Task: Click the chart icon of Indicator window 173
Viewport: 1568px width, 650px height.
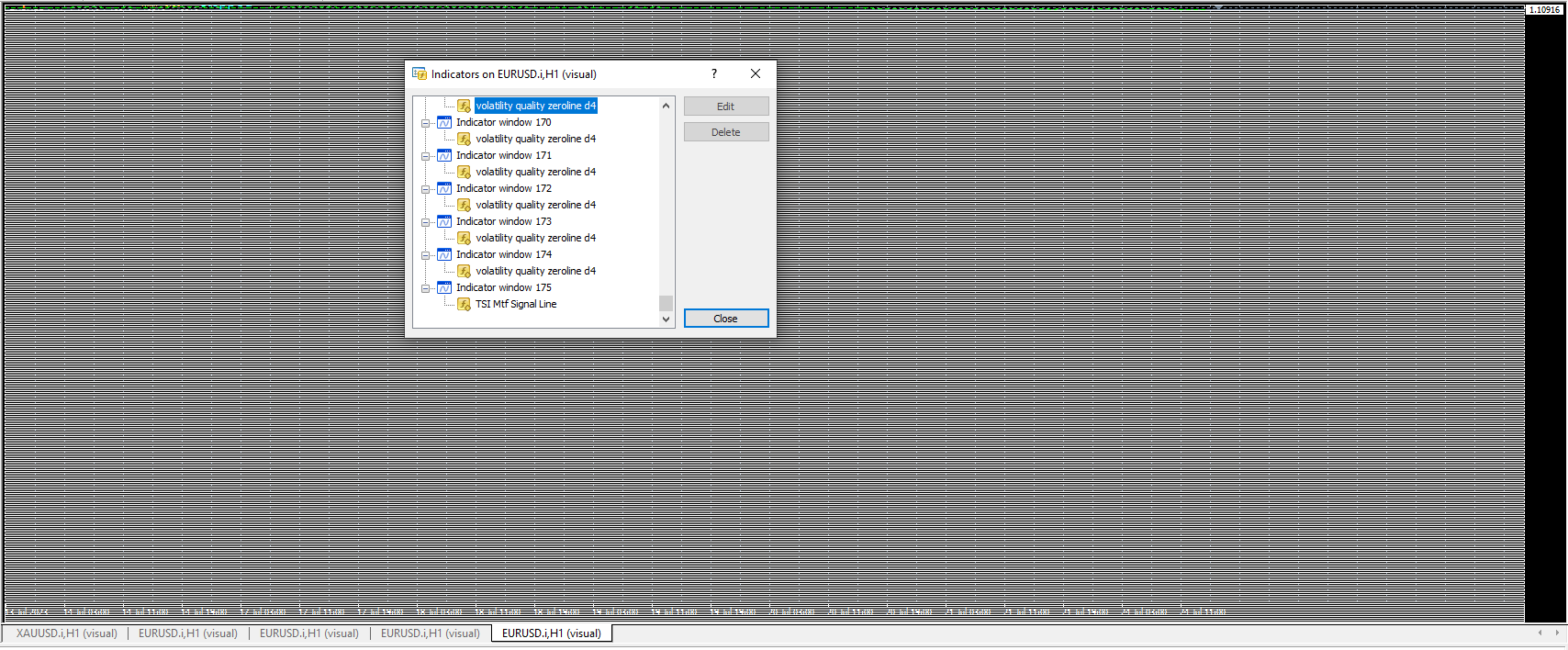Action: (444, 221)
